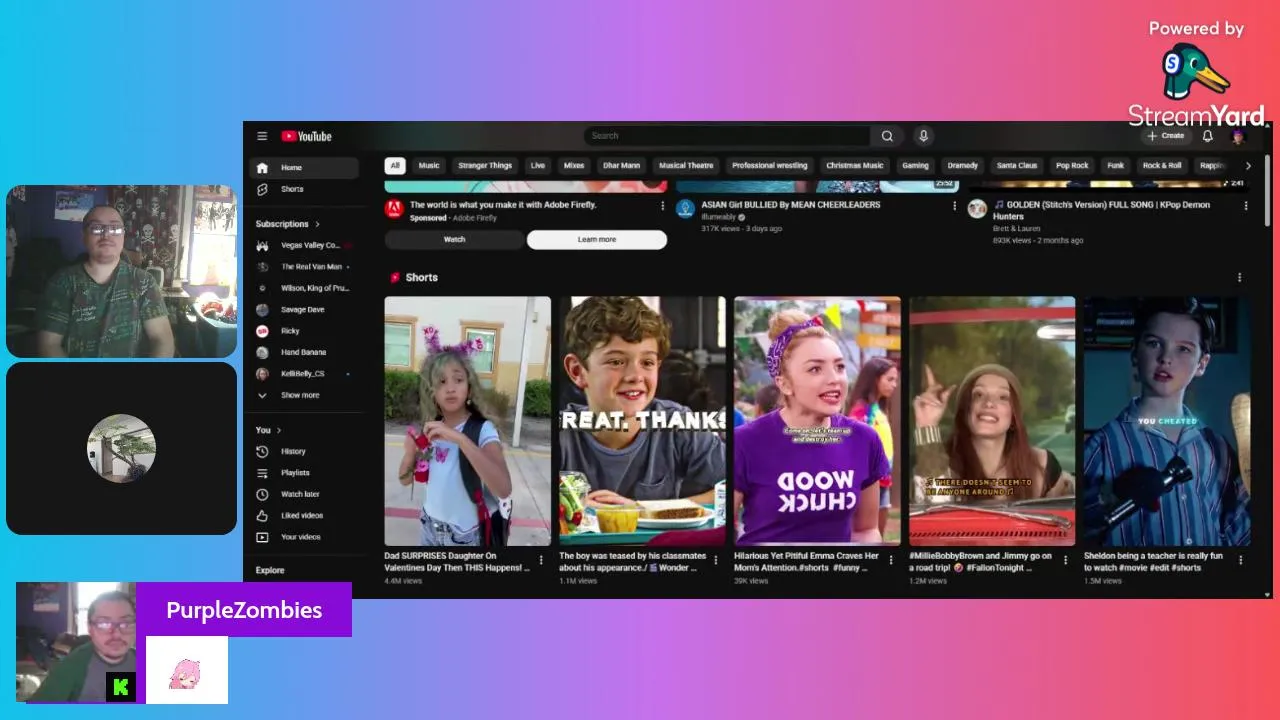This screenshot has width=1280, height=720.
Task: Open the Sheldon being a teacher short
Action: click(1167, 421)
